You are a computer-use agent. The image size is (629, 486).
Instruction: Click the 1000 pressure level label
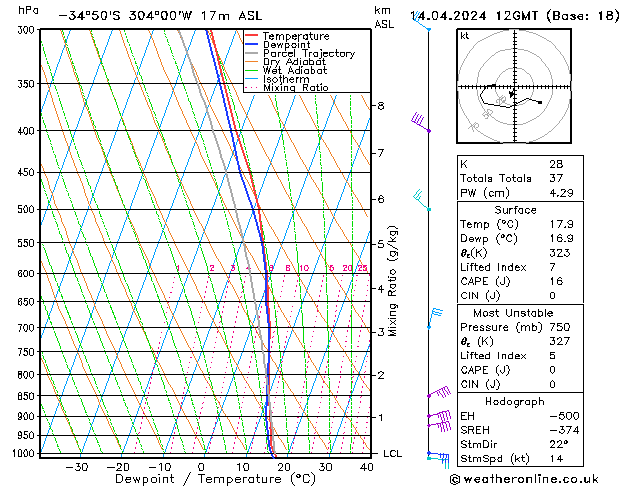pos(26,454)
